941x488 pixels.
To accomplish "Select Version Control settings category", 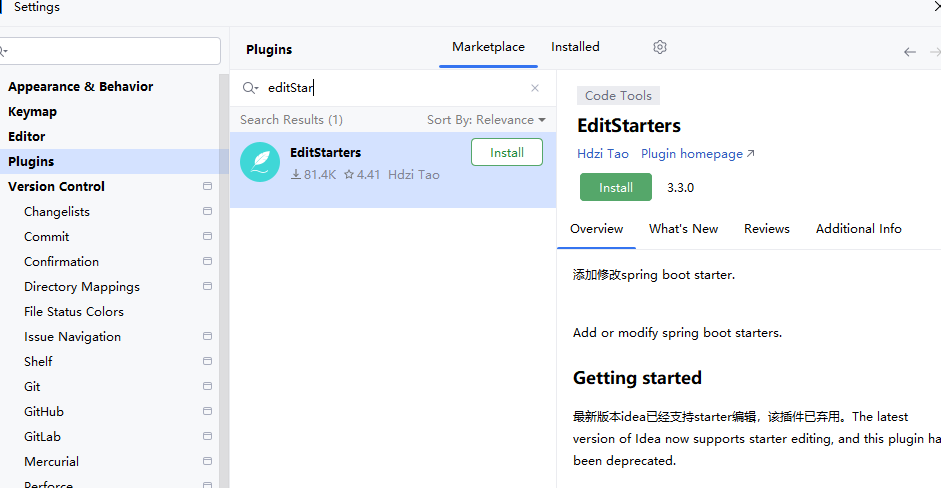I will pos(56,186).
